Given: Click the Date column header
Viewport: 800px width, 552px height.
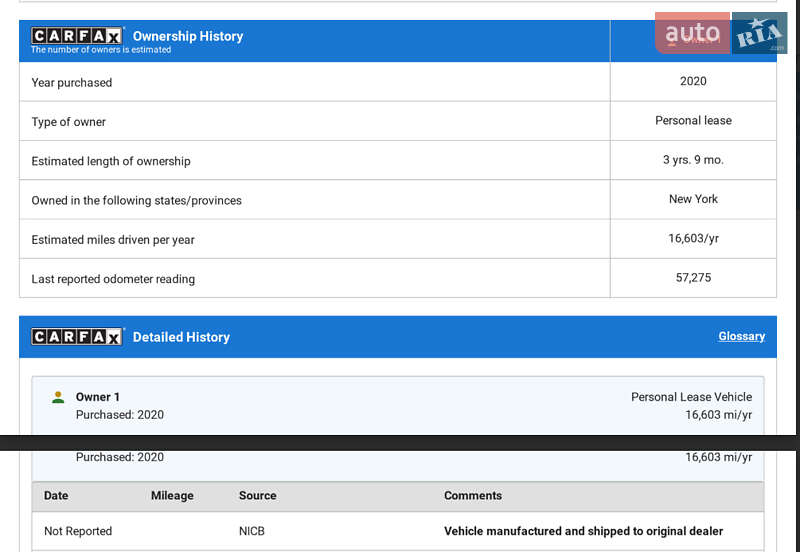Looking at the screenshot, I should [56, 495].
